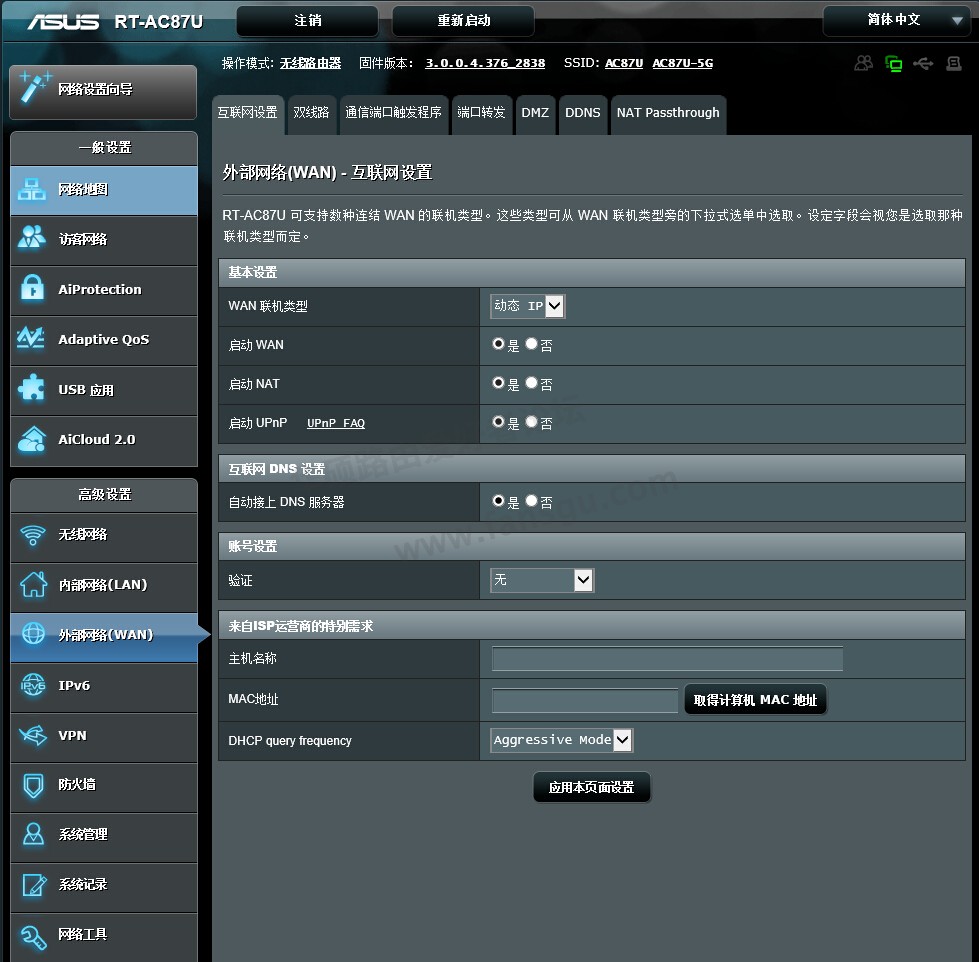The width and height of the screenshot is (979, 962).
Task: Click the 访客网络 guest network icon
Action: tap(32, 237)
